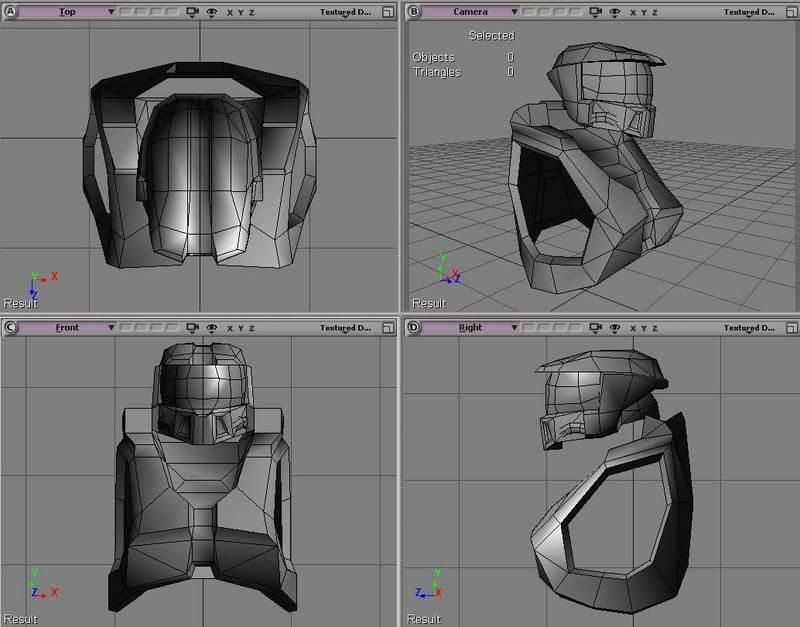Click the XYZ axis gizmo in Camera viewport

(449, 269)
